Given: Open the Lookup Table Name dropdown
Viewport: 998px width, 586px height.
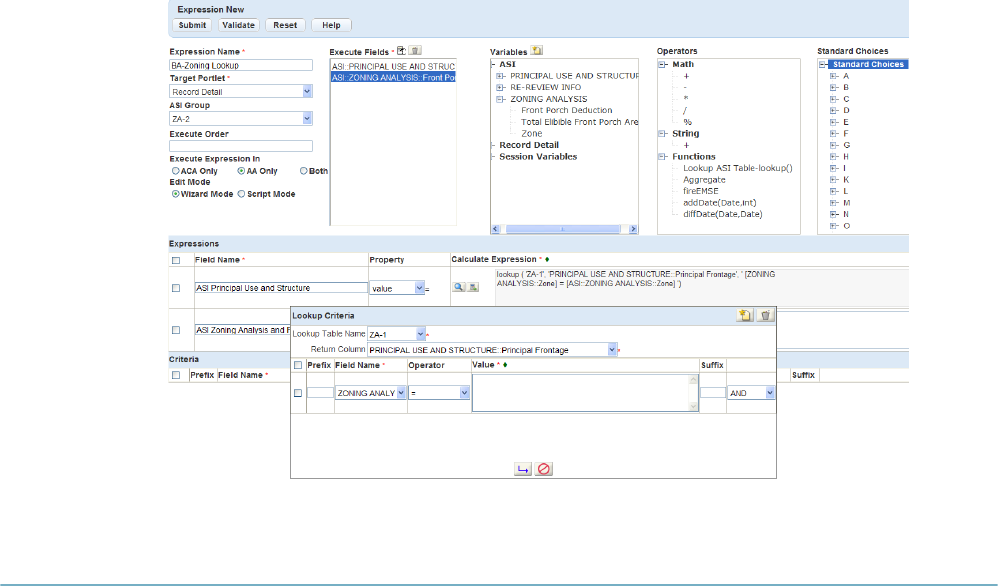Looking at the screenshot, I should click(x=420, y=334).
